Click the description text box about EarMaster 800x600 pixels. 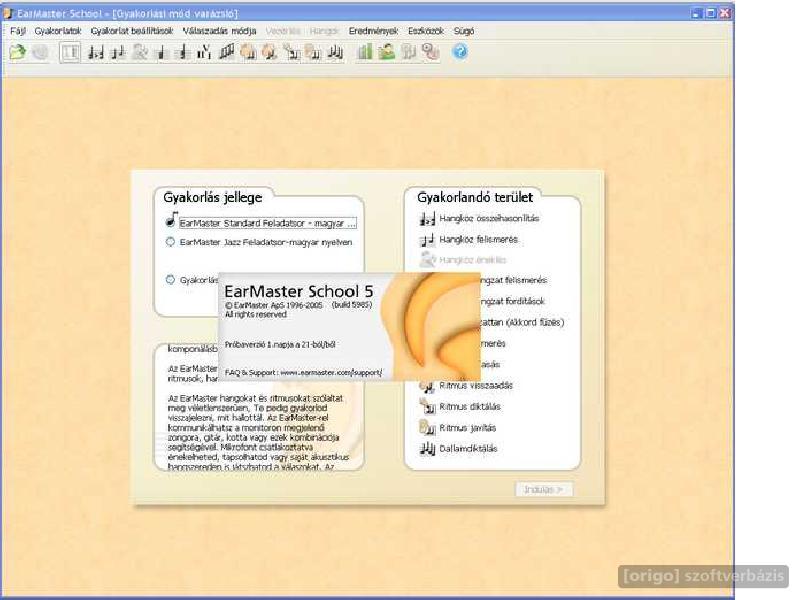tap(259, 407)
